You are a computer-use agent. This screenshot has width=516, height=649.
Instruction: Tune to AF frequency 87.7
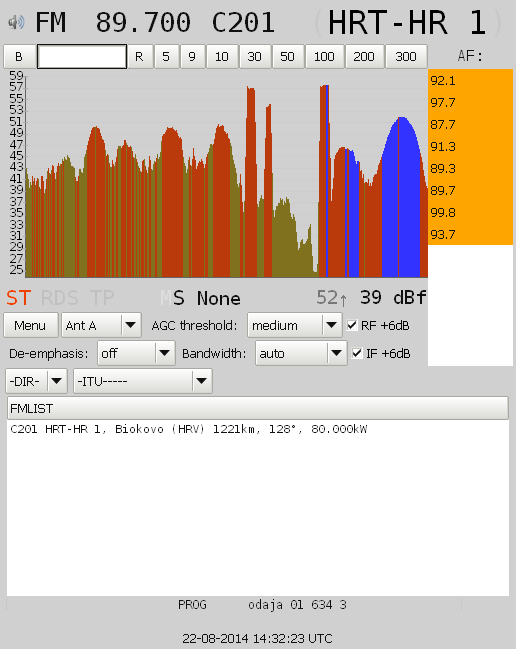point(470,125)
